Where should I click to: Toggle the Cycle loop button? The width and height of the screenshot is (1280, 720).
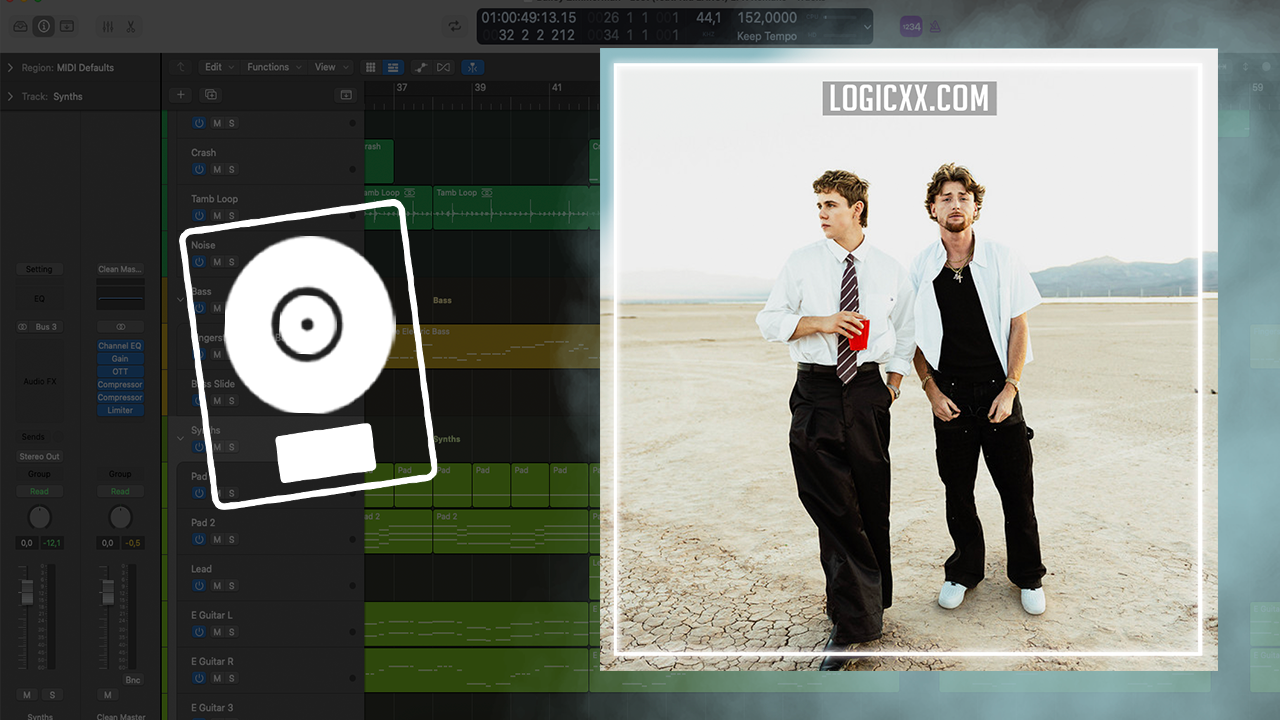coord(455,26)
